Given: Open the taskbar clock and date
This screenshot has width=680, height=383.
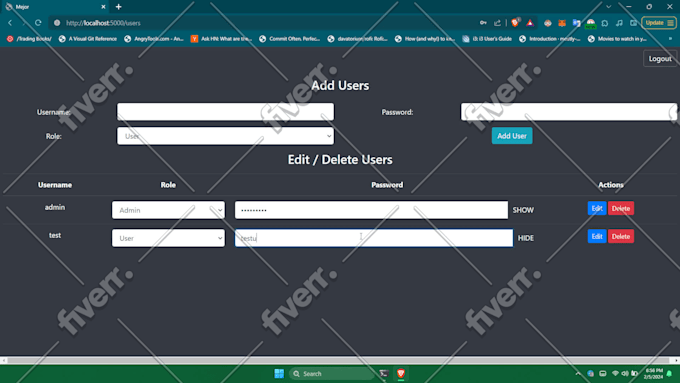Looking at the screenshot, I should click(x=654, y=373).
